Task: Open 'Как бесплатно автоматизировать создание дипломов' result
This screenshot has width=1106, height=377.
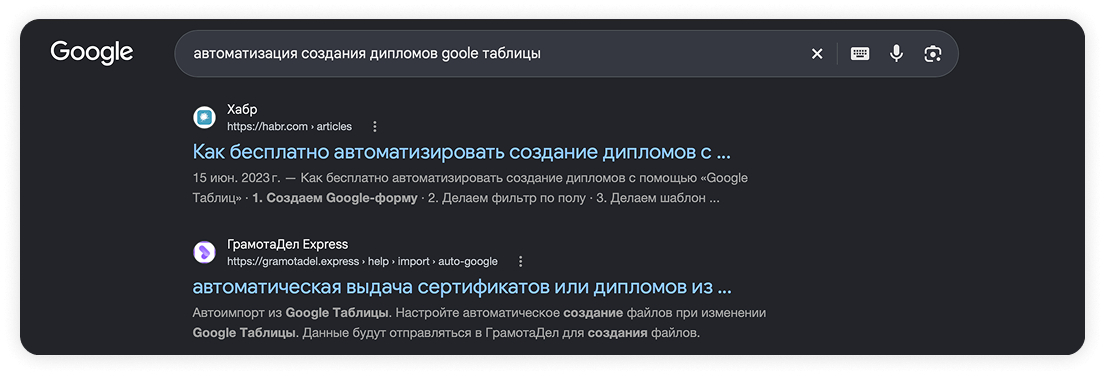Action: pos(462,152)
